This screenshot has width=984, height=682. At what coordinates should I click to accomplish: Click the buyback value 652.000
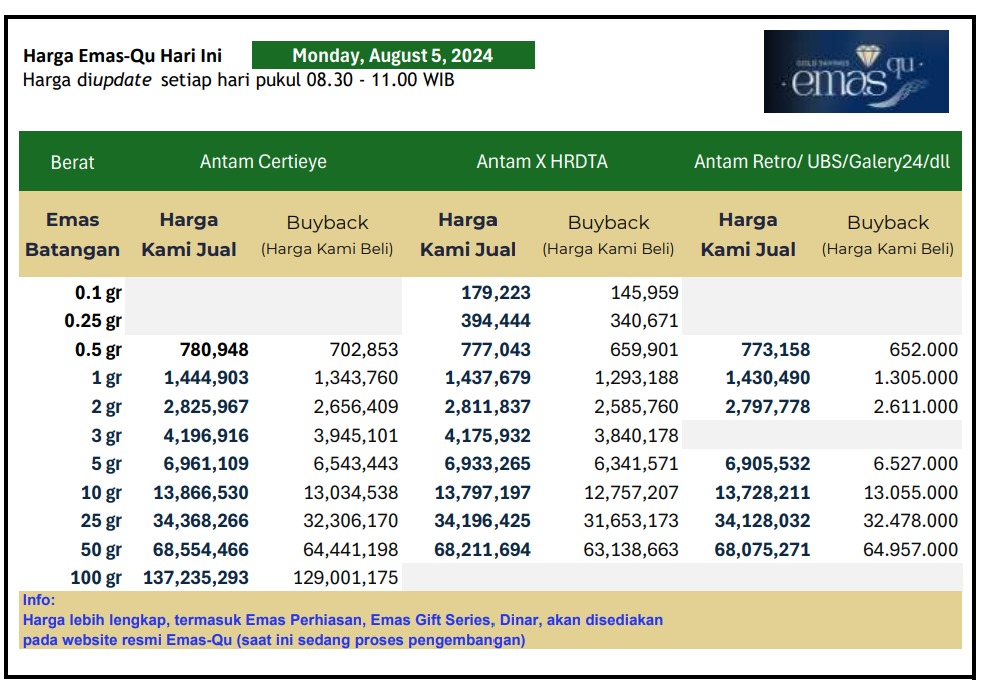point(924,349)
